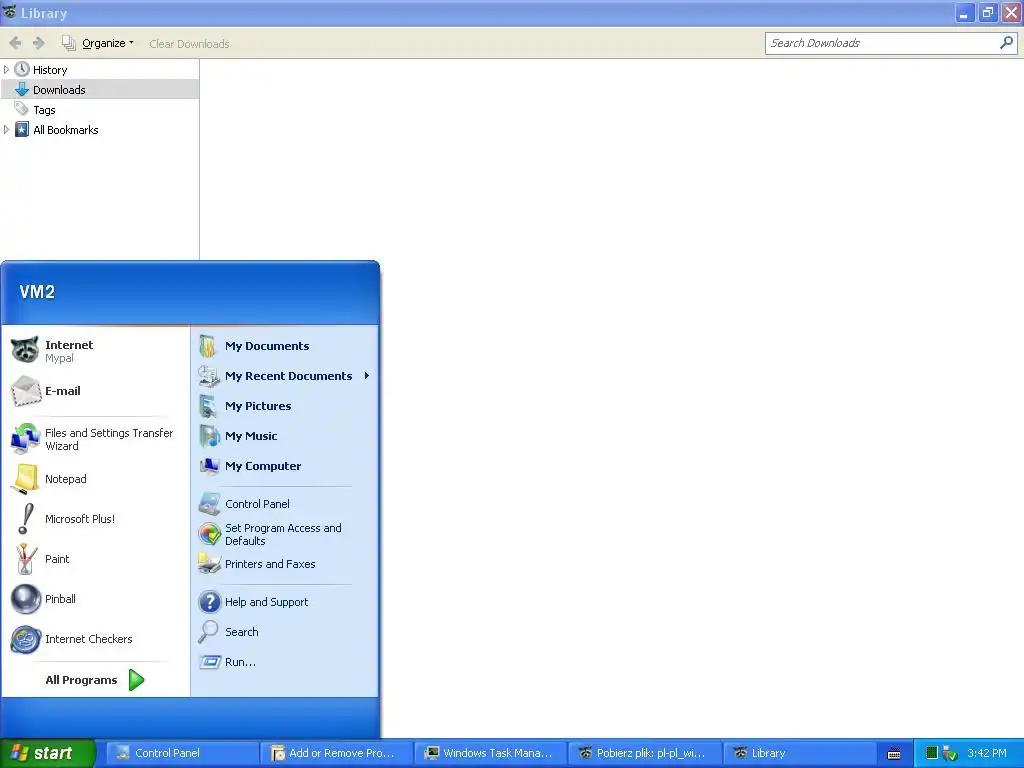Open the Search magnifier icon in Start menu
Screen dimensions: 1024x768
[209, 632]
